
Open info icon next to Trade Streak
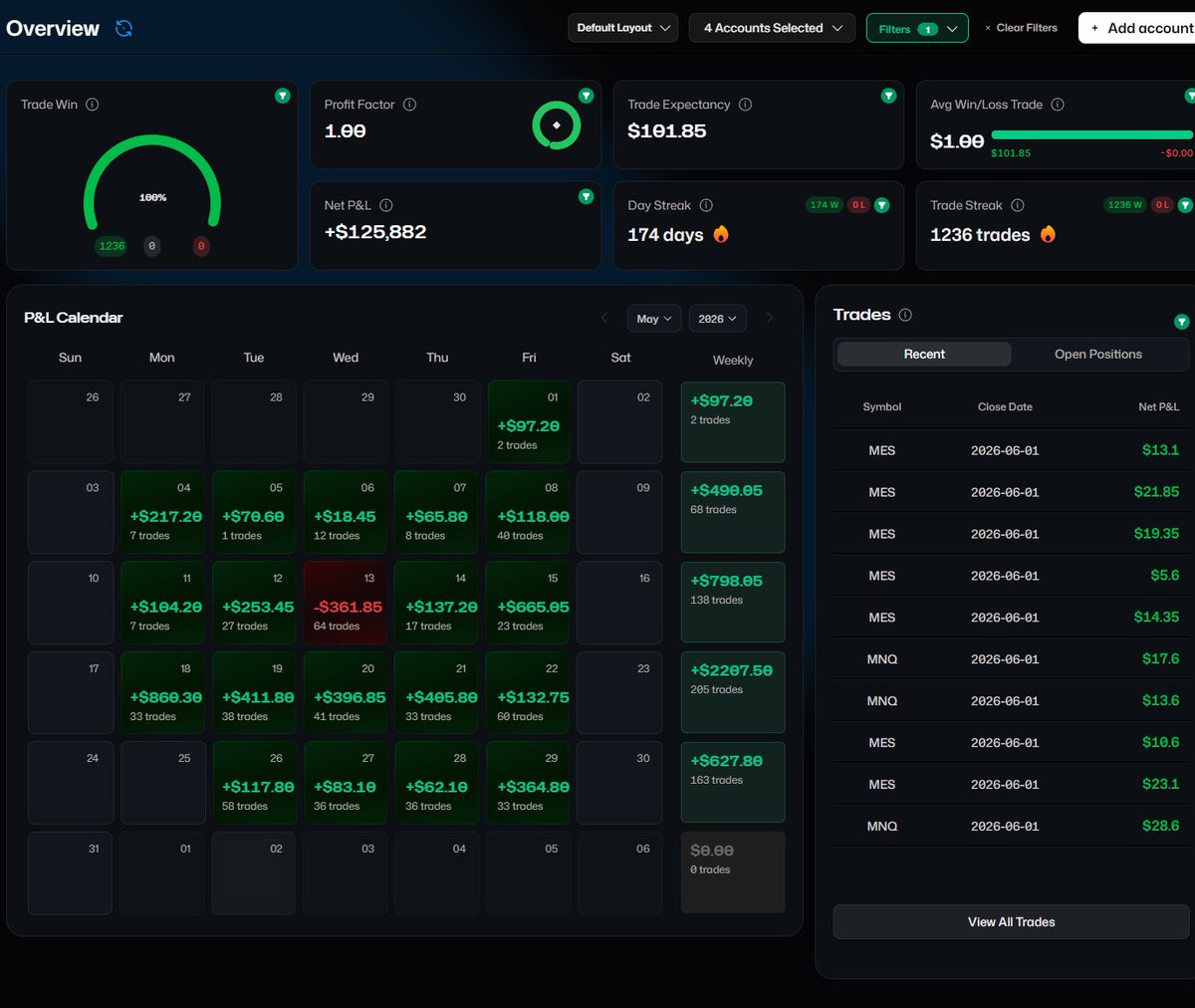[1018, 205]
